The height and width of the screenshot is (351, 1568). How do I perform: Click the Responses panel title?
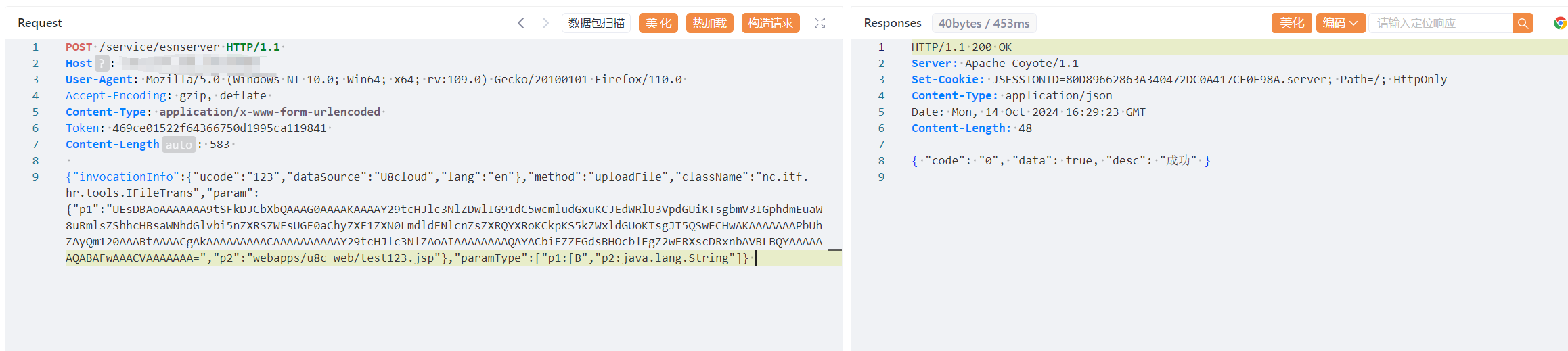tap(893, 23)
